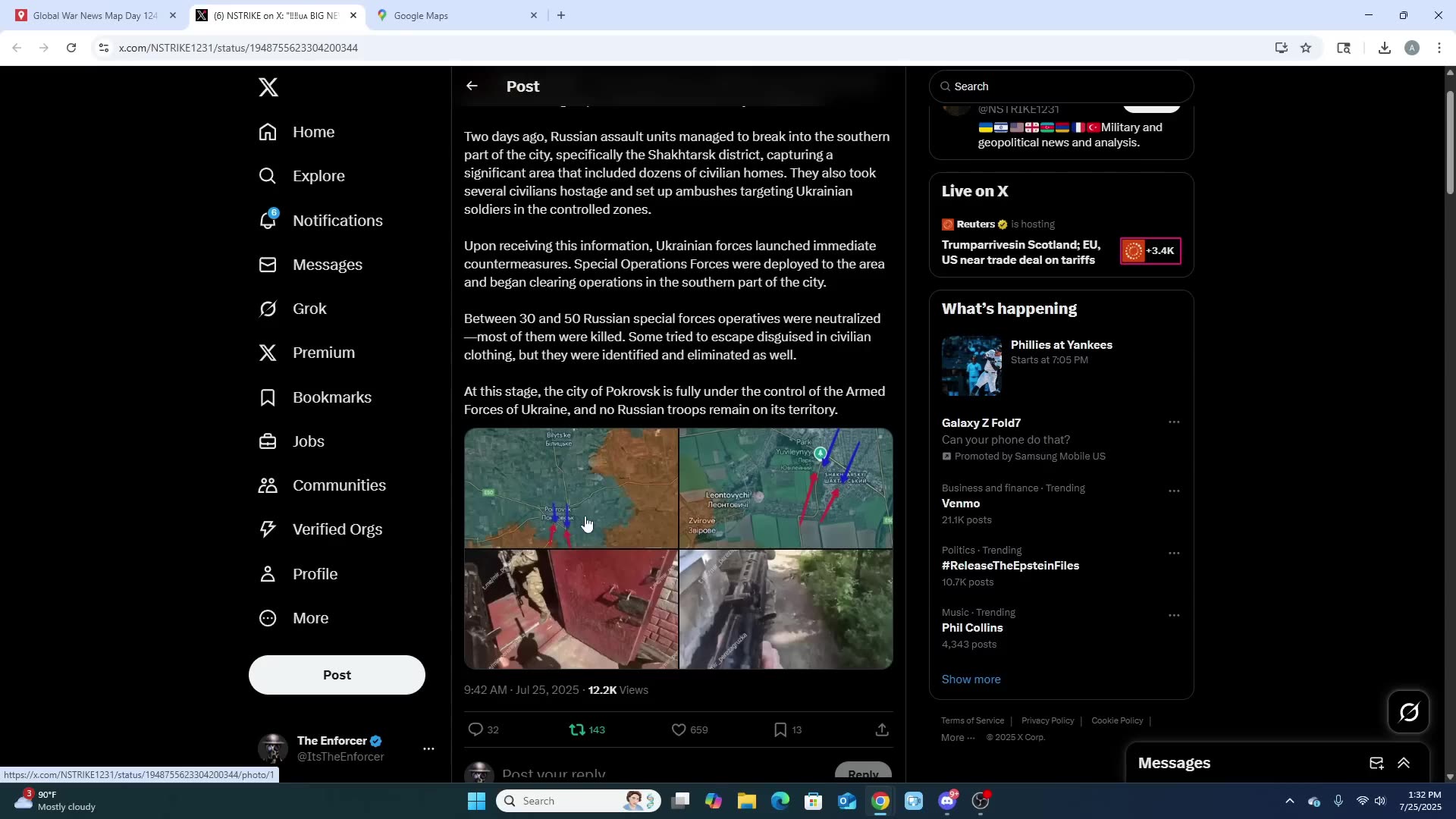Switch to Google Maps tab
Screen dimensions: 1456x819
point(458,15)
